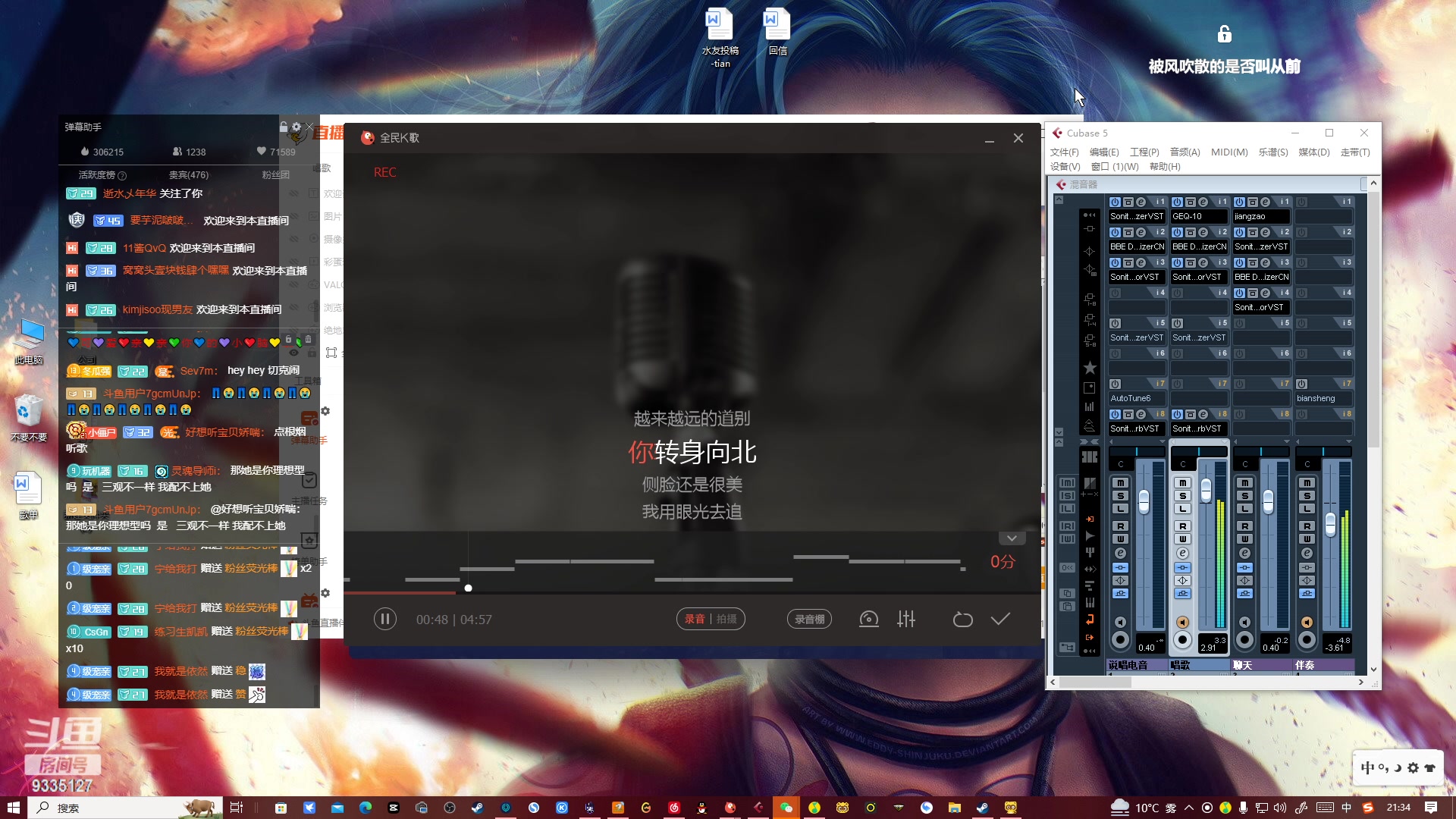This screenshot has height=819, width=1456.
Task: Open view options arrow above 聊天 channel
Action: 1287,441
